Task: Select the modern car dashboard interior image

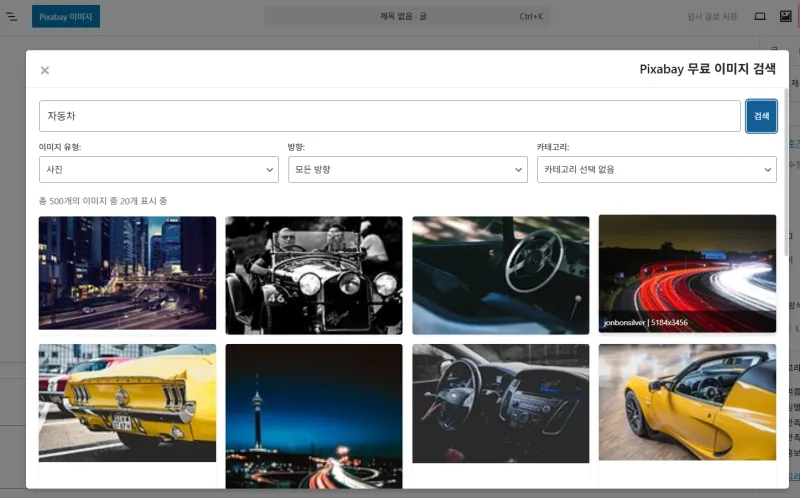Action: (501, 403)
